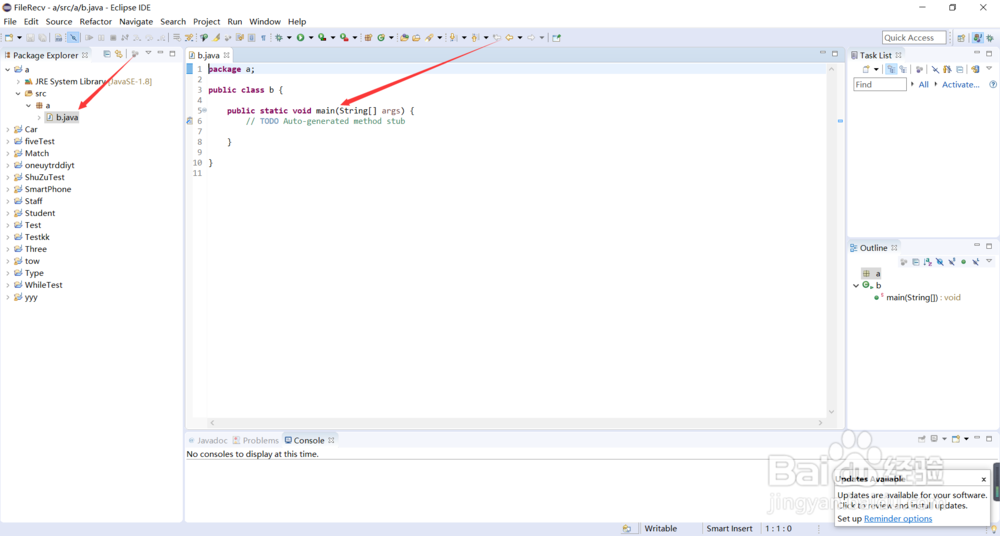Screen dimensions: 1000x536
Task: Toggle Hide Non-Public Members green dot
Action: [x=964, y=262]
